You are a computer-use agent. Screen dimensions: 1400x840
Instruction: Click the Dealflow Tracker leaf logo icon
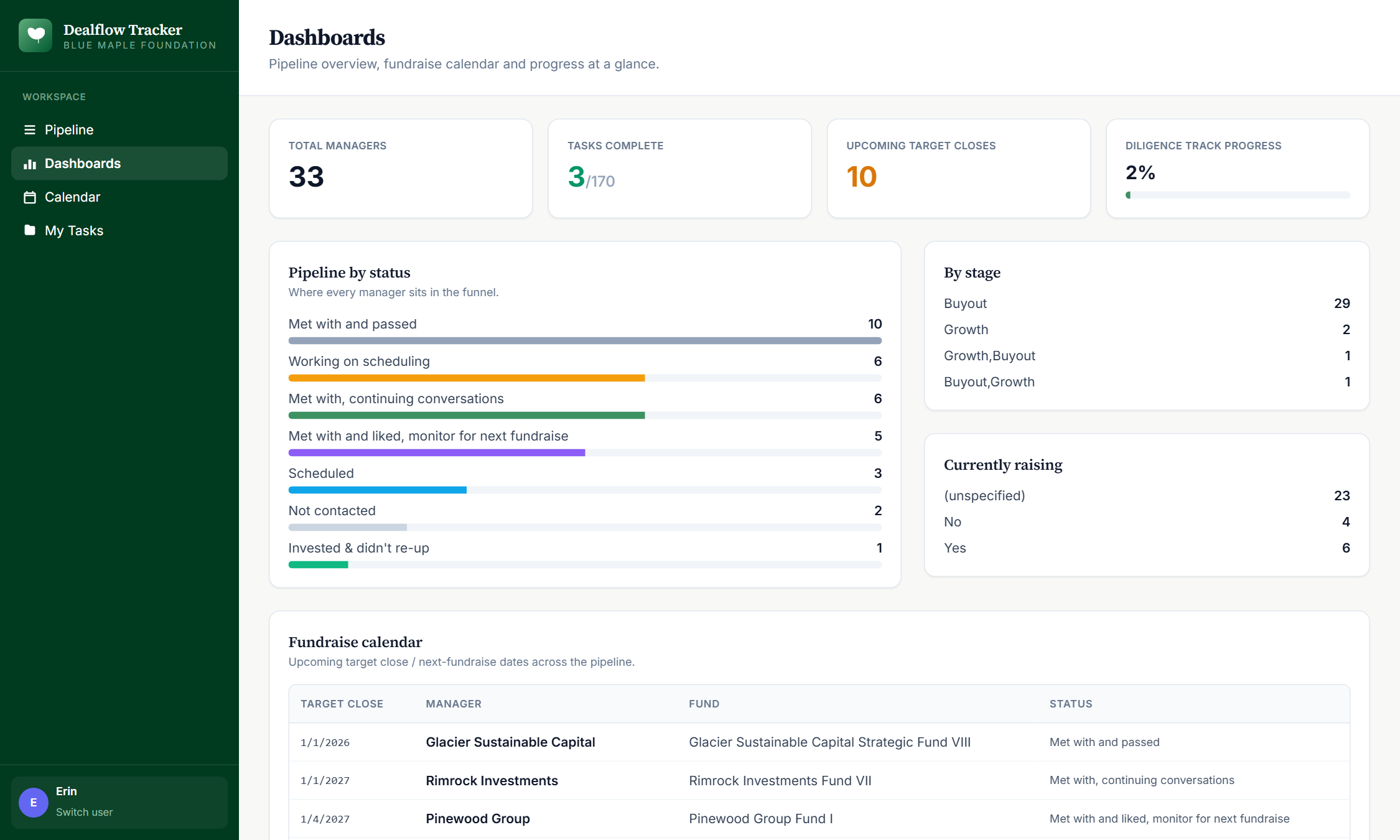(x=35, y=35)
